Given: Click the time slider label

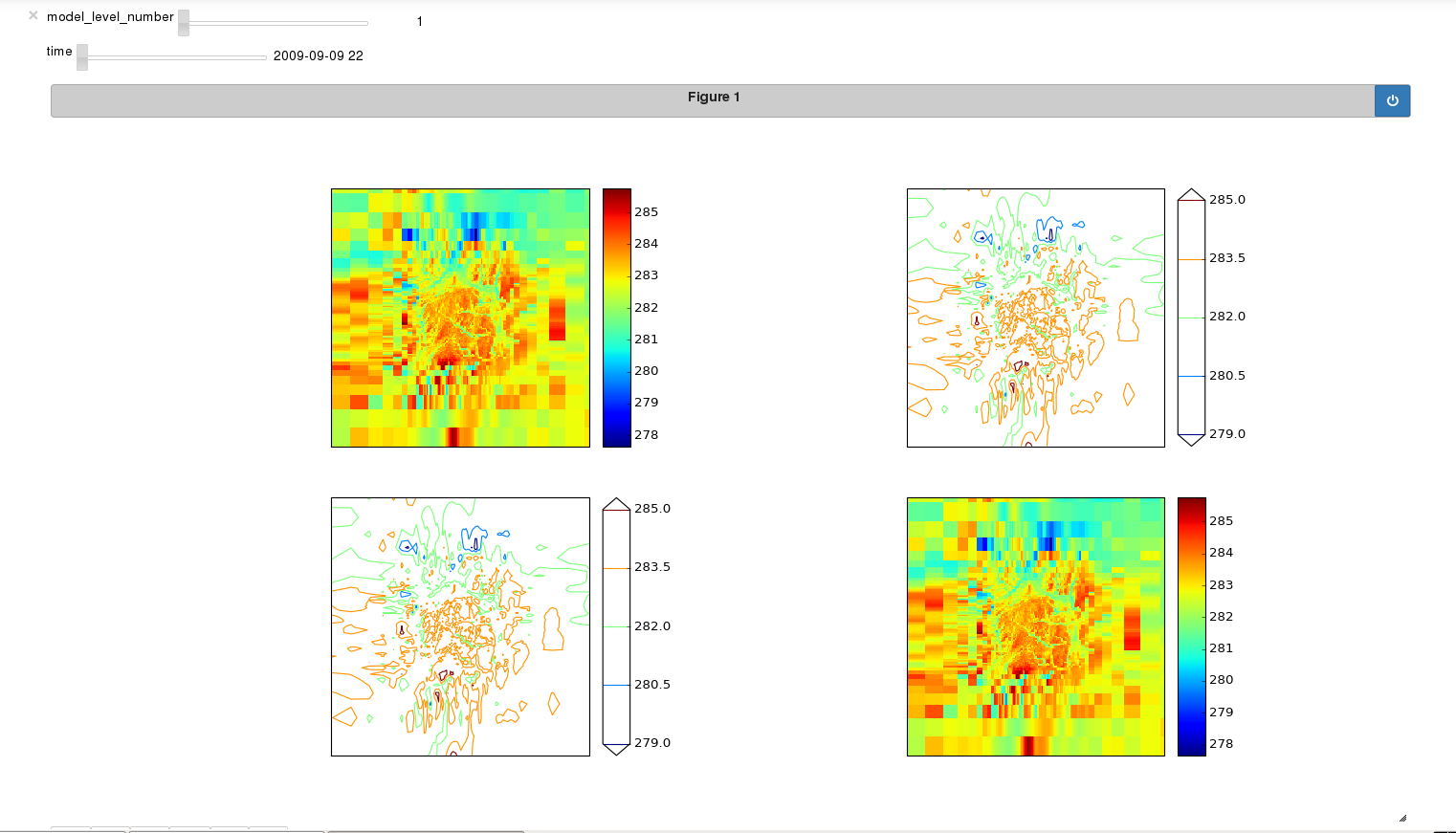Looking at the screenshot, I should tap(59, 52).
